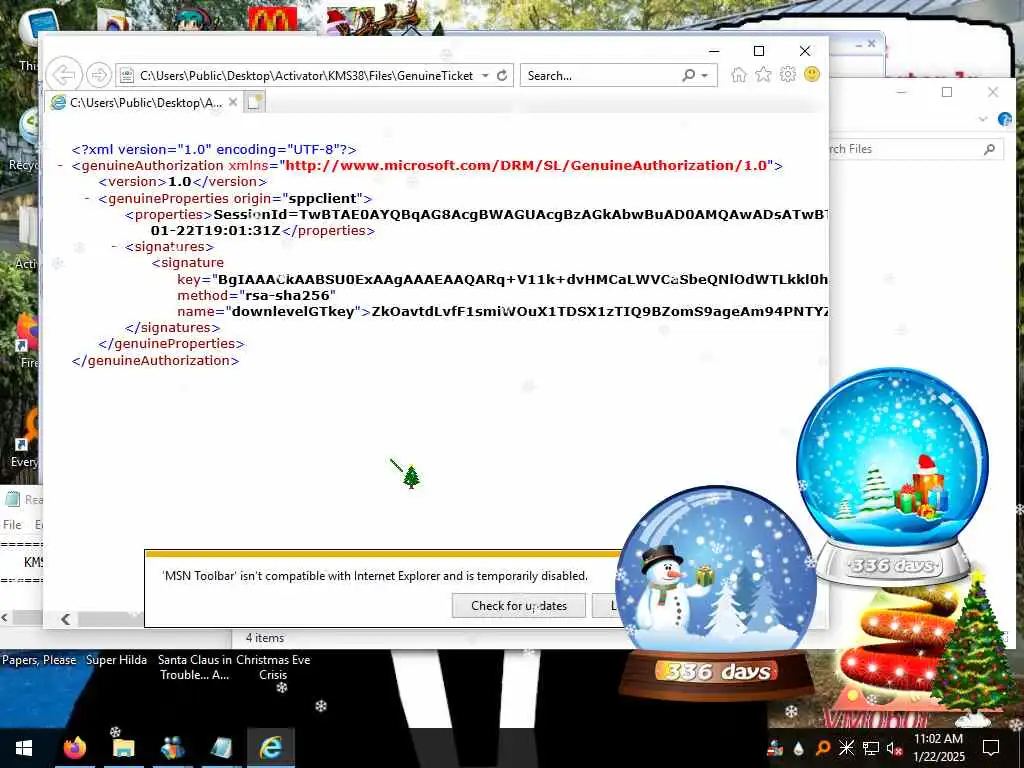Image resolution: width=1024 pixels, height=768 pixels.
Task: Click the orange magnifier tray icon
Action: (x=822, y=748)
